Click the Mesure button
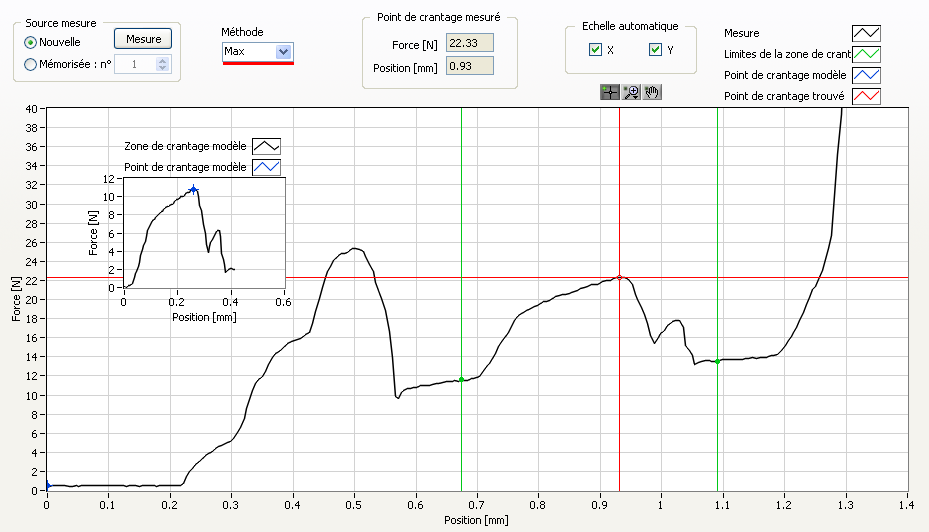929x532 pixels. 143,39
